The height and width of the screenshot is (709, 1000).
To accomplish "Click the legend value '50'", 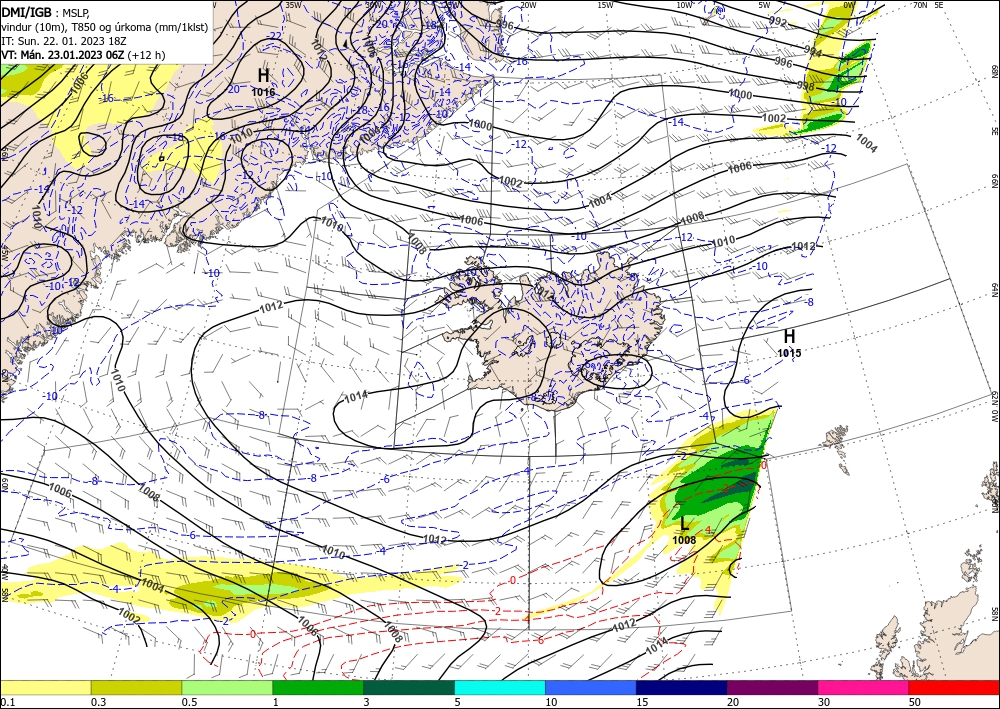I will pyautogui.click(x=915, y=702).
